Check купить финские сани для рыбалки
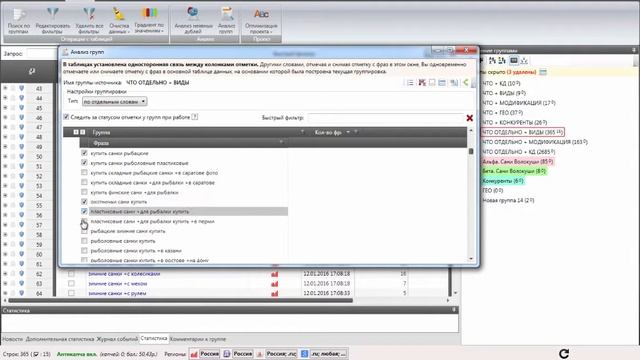The image size is (640, 360). click(x=84, y=192)
